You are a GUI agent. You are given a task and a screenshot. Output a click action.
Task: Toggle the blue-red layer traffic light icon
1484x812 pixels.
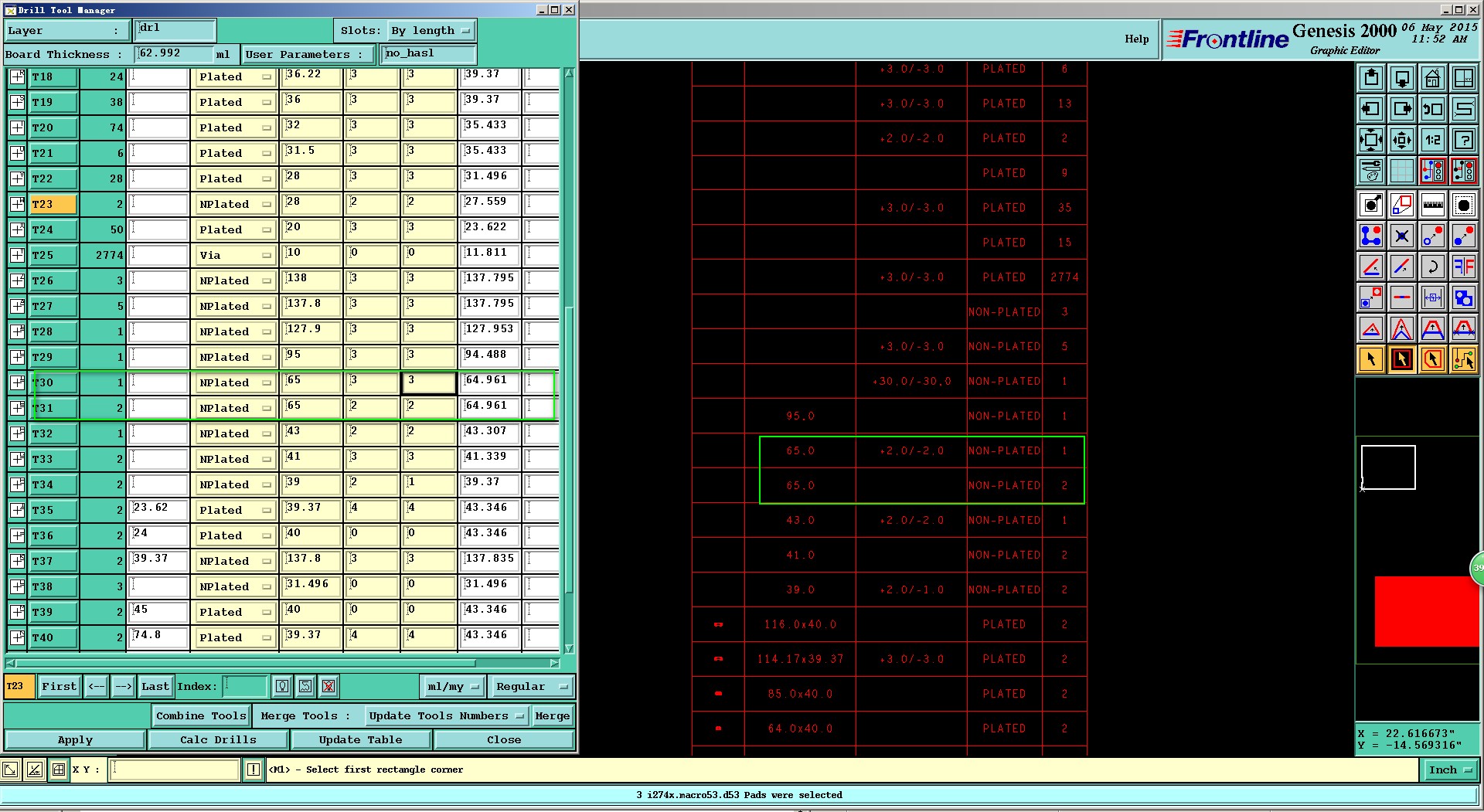pyautogui.click(x=1433, y=171)
